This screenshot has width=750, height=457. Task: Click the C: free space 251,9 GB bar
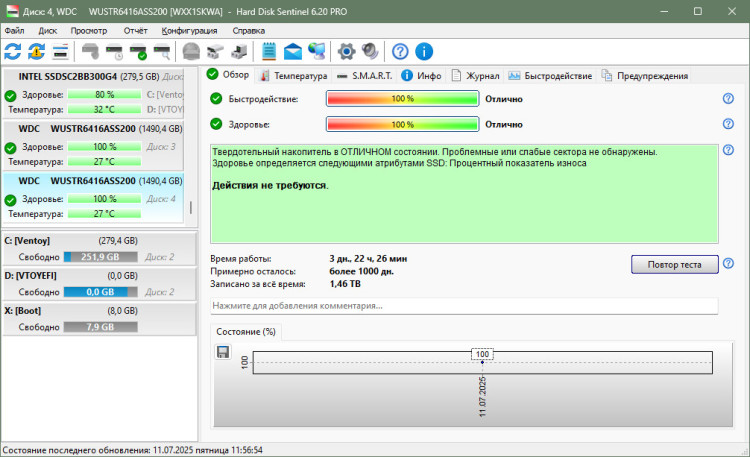coord(100,257)
